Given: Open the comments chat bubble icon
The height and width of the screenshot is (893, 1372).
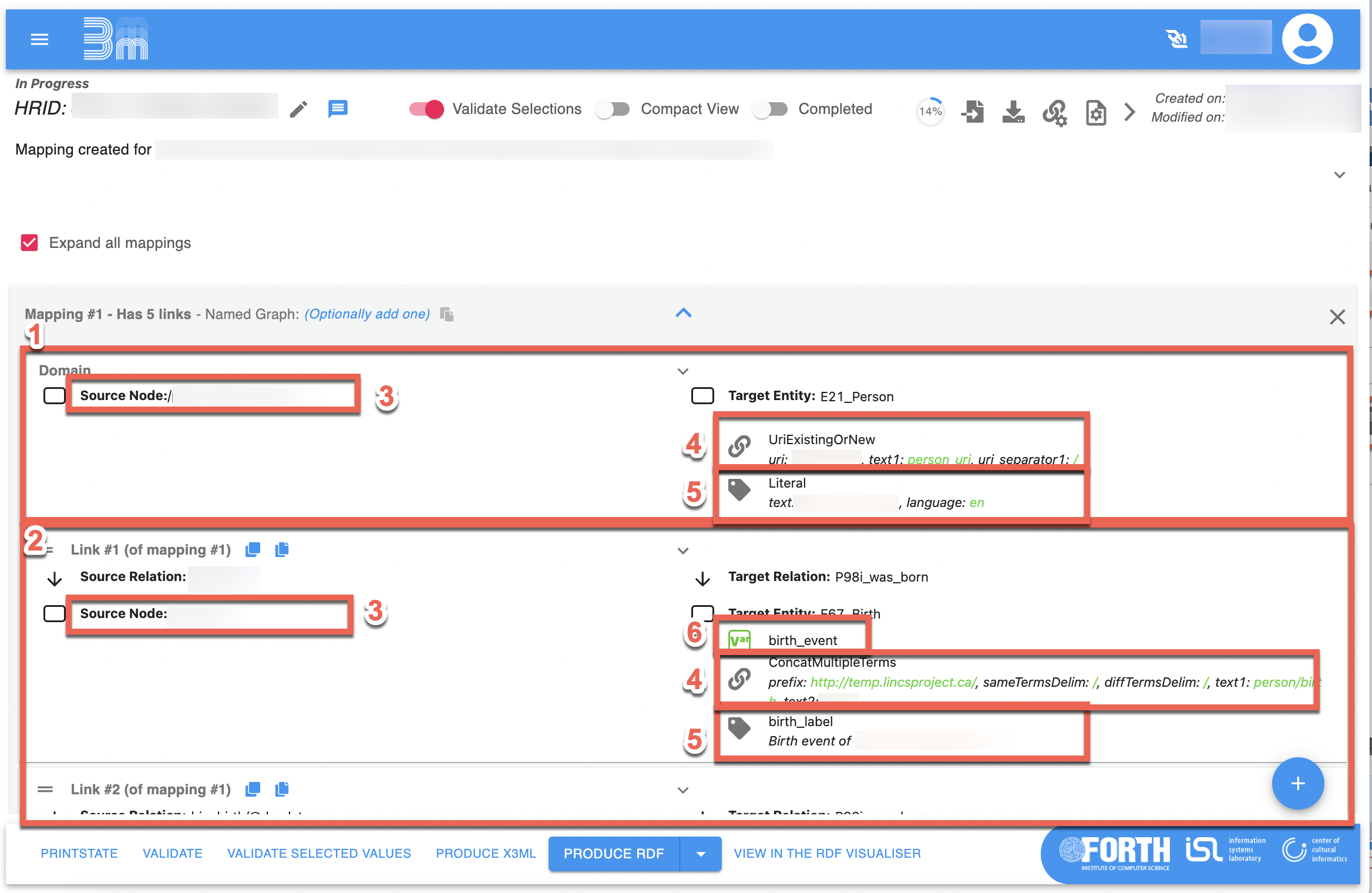Looking at the screenshot, I should 338,109.
